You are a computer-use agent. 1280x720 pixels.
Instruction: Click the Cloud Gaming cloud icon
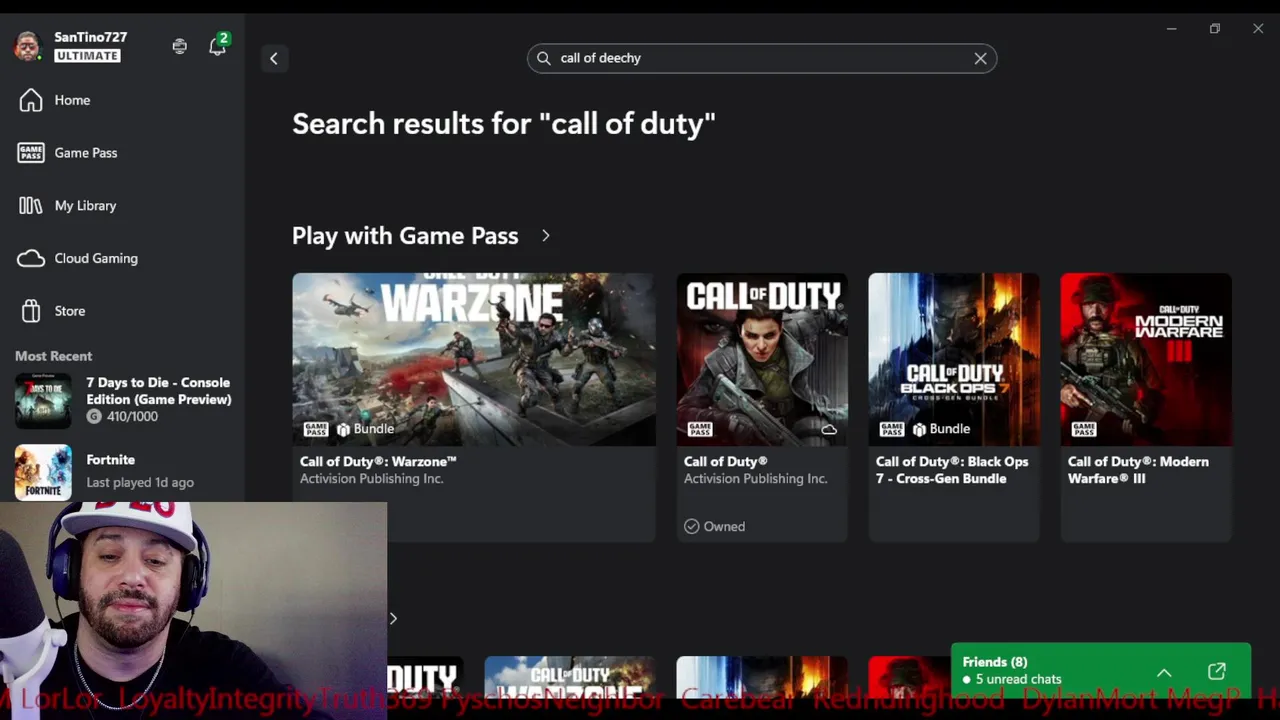(31, 258)
